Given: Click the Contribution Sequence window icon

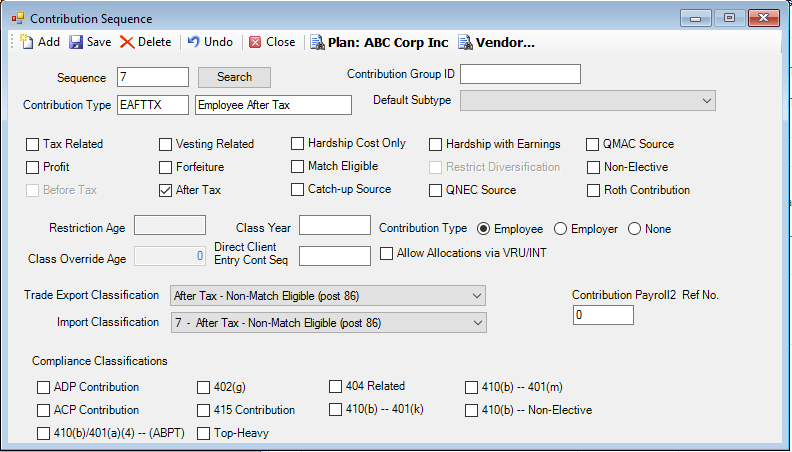Looking at the screenshot, I should [18, 19].
